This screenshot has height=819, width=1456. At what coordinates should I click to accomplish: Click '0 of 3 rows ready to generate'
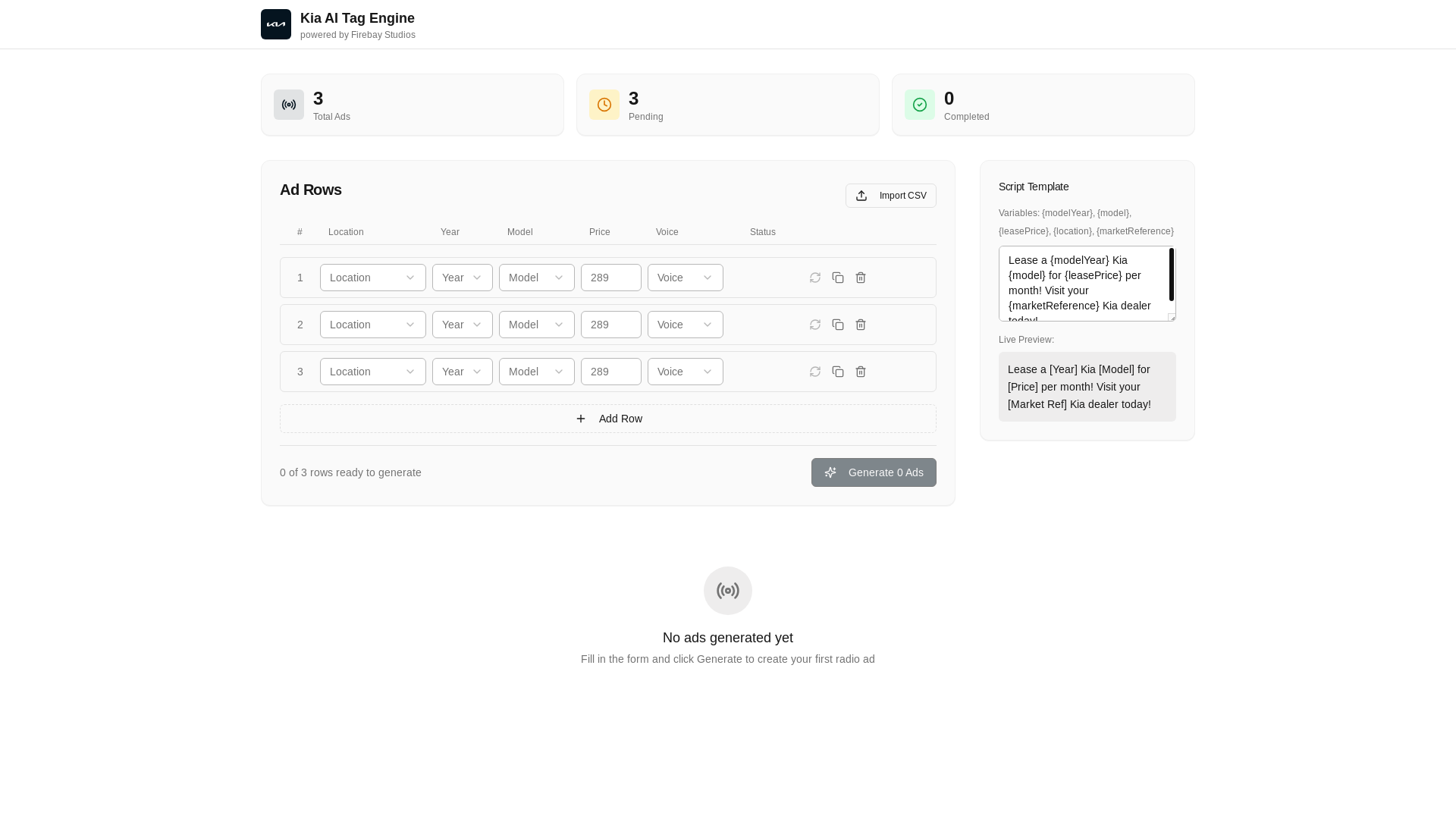pyautogui.click(x=350, y=472)
